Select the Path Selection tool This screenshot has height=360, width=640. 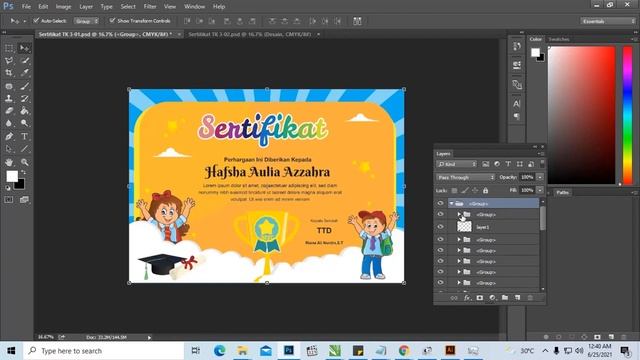(x=9, y=149)
